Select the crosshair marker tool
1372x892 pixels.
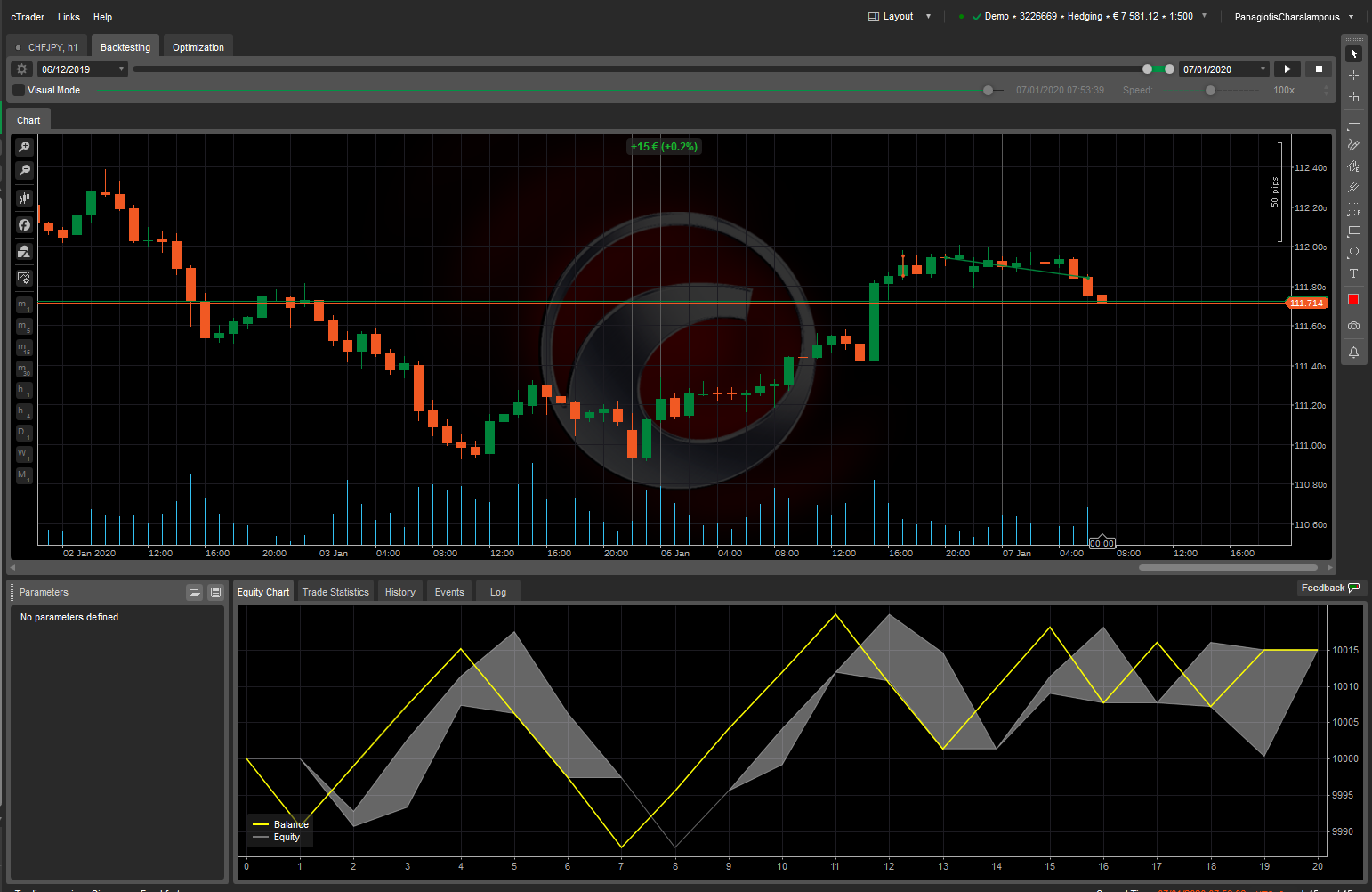[x=1353, y=97]
